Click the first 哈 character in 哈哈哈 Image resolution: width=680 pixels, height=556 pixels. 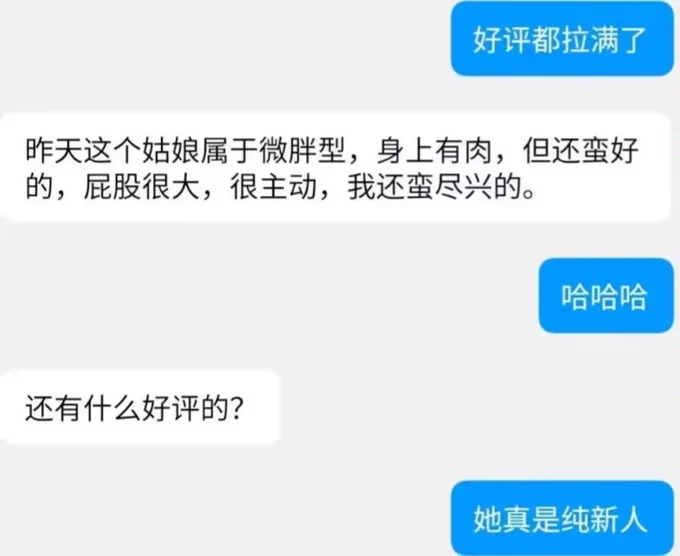(x=575, y=297)
